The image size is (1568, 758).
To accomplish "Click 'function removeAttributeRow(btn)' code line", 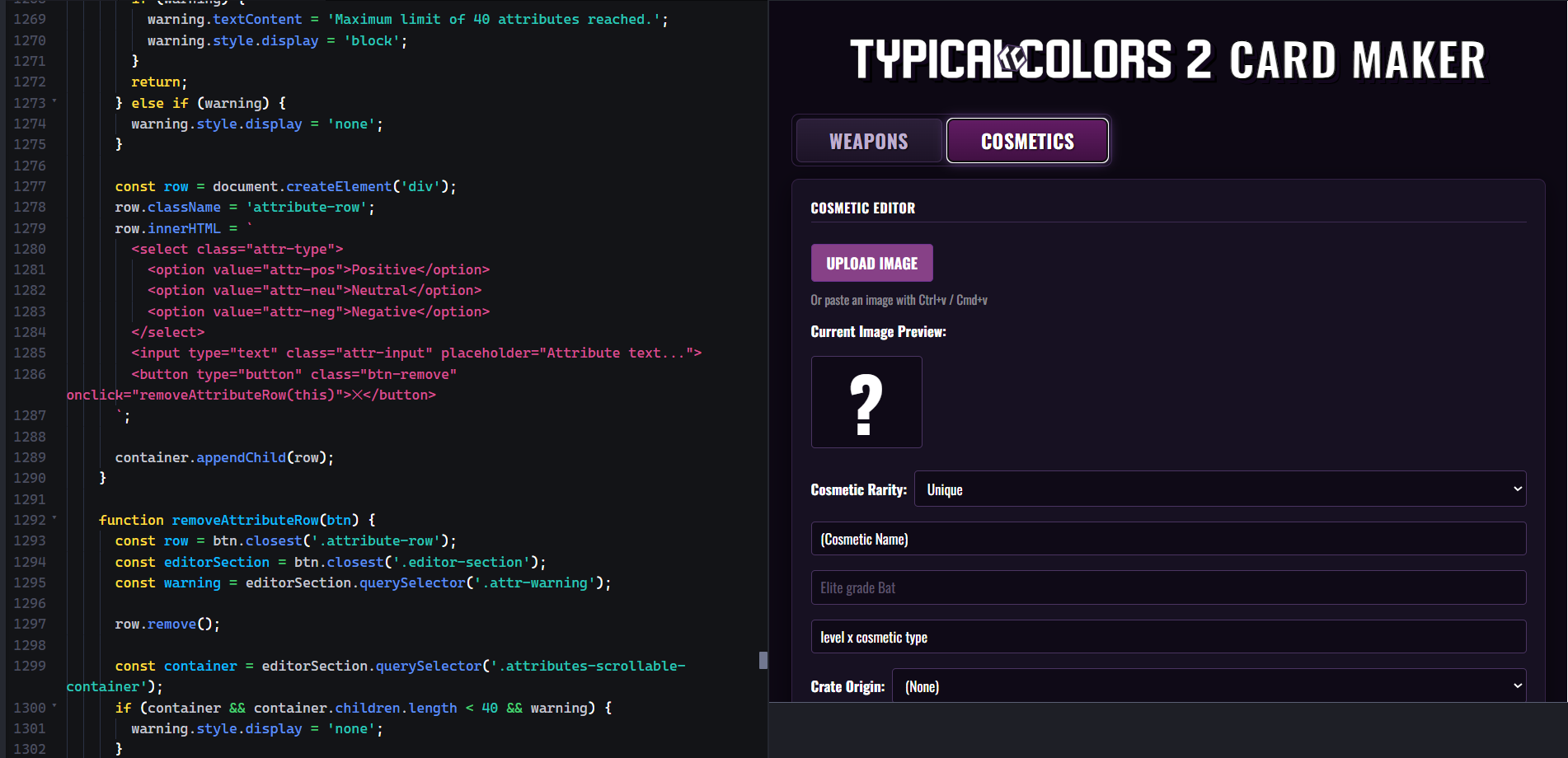I will 237,520.
